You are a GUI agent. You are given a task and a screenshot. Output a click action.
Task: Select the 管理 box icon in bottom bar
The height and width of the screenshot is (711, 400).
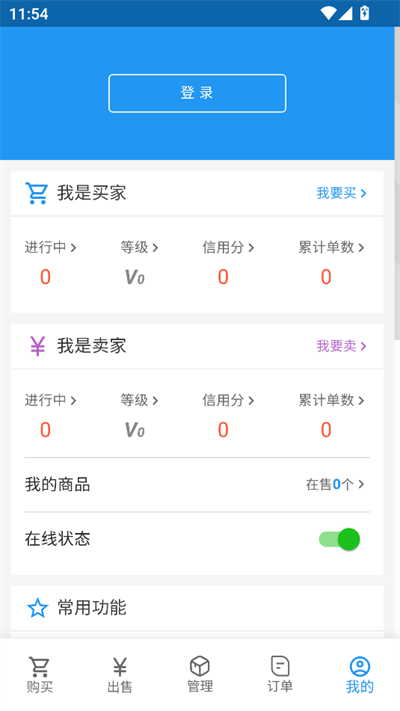coord(200,667)
